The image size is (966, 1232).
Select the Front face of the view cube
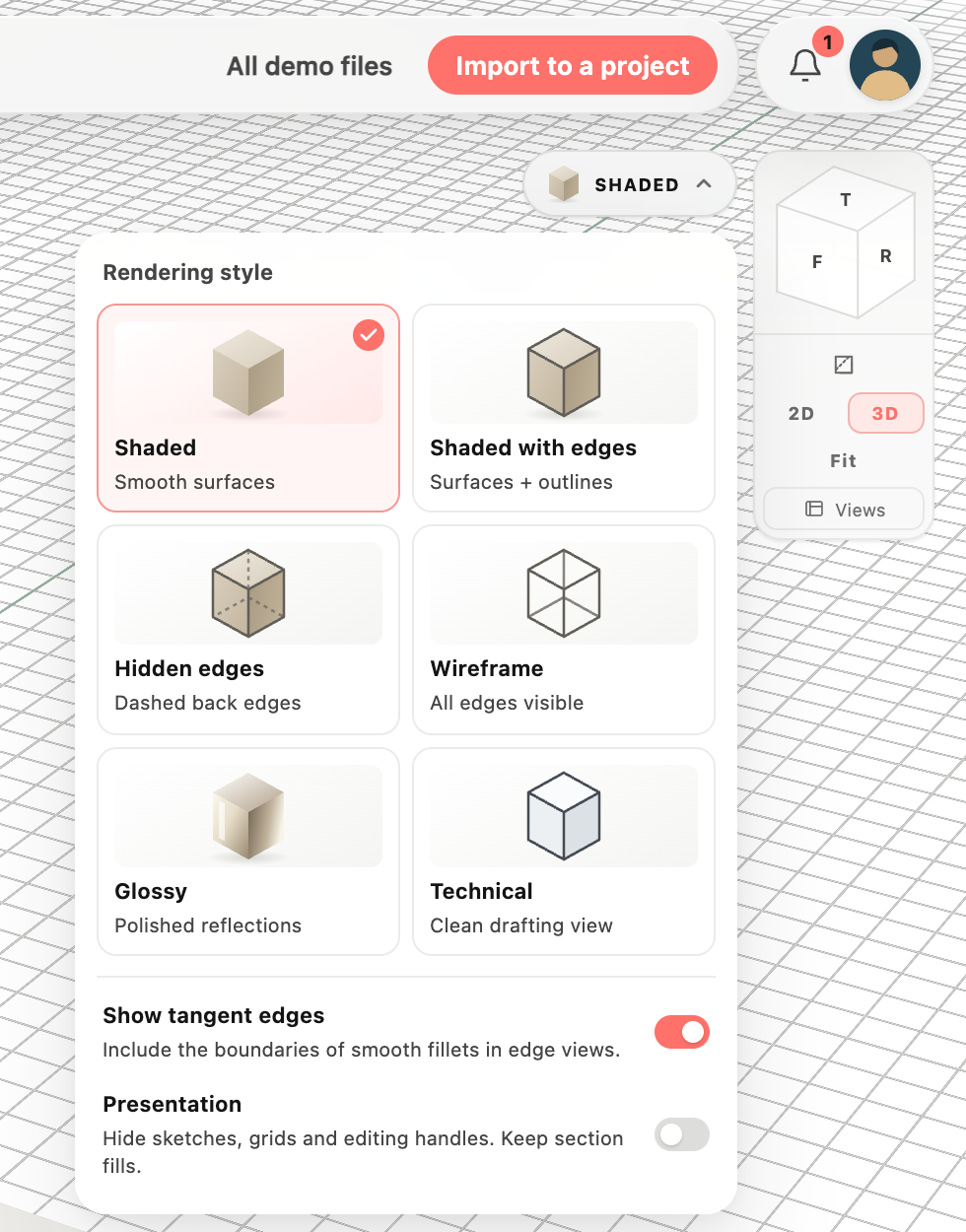[817, 262]
